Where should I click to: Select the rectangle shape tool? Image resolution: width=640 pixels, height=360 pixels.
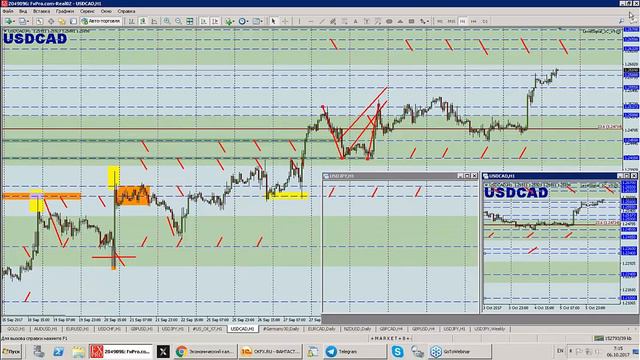[411, 21]
